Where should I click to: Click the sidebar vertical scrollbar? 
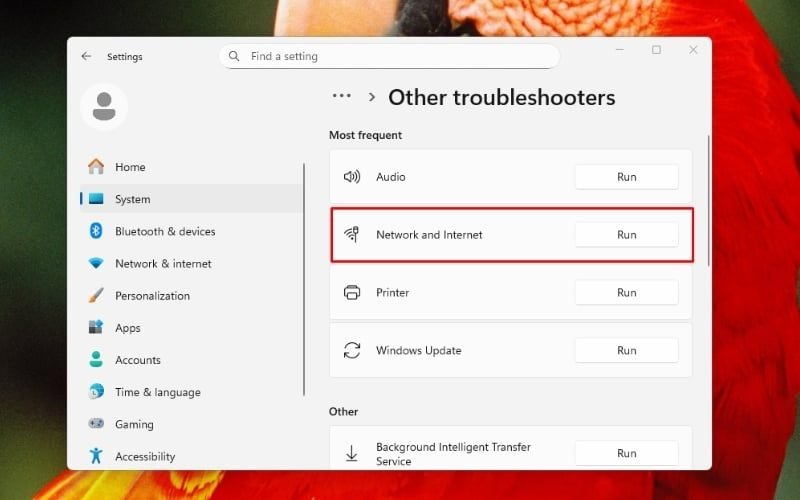(x=304, y=280)
